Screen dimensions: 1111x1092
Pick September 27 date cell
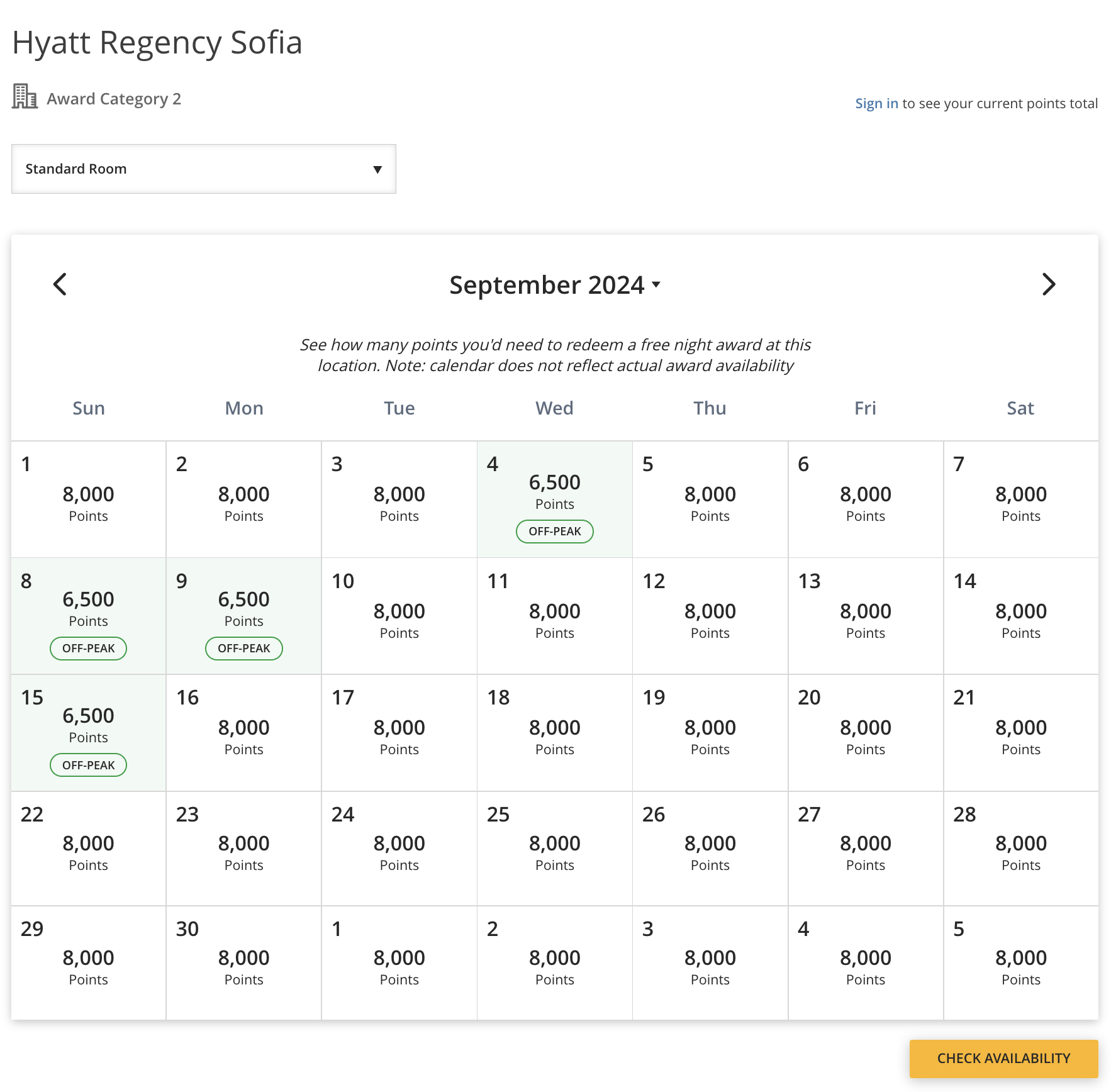[866, 849]
